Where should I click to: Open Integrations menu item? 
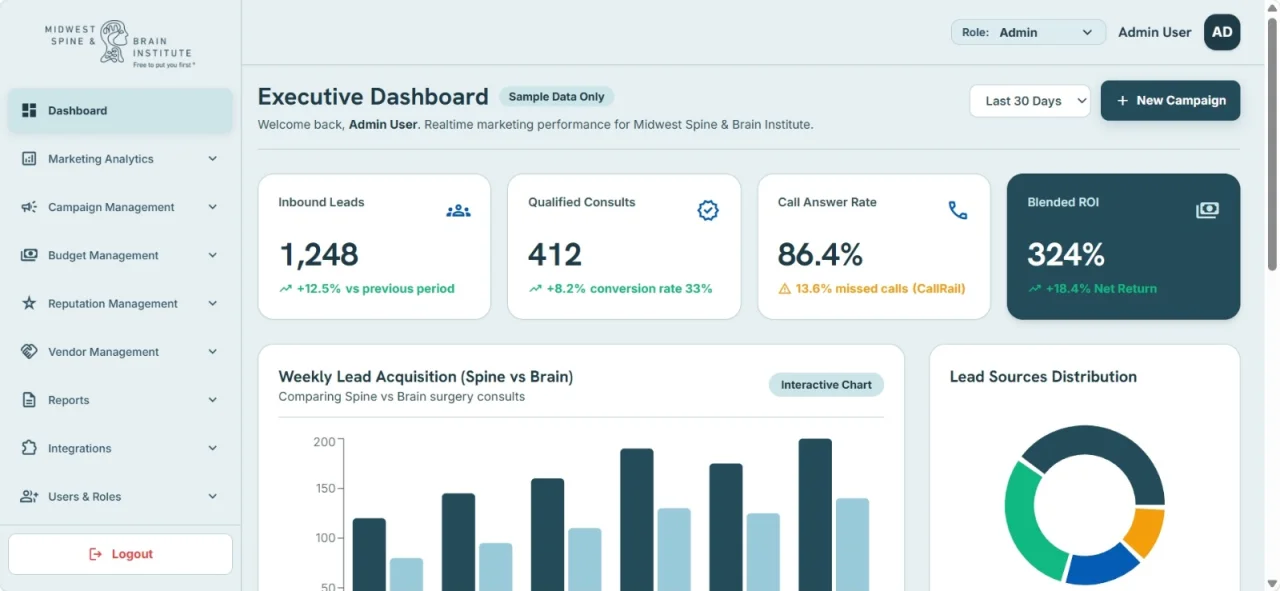[x=120, y=448]
